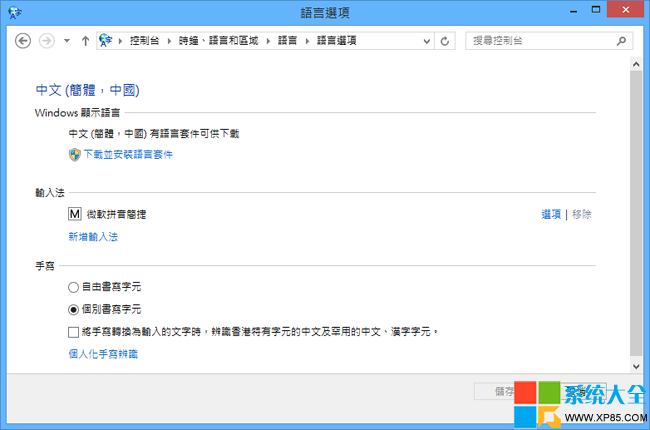Click the 中文 (簡體，中國) heading

(x=87, y=90)
